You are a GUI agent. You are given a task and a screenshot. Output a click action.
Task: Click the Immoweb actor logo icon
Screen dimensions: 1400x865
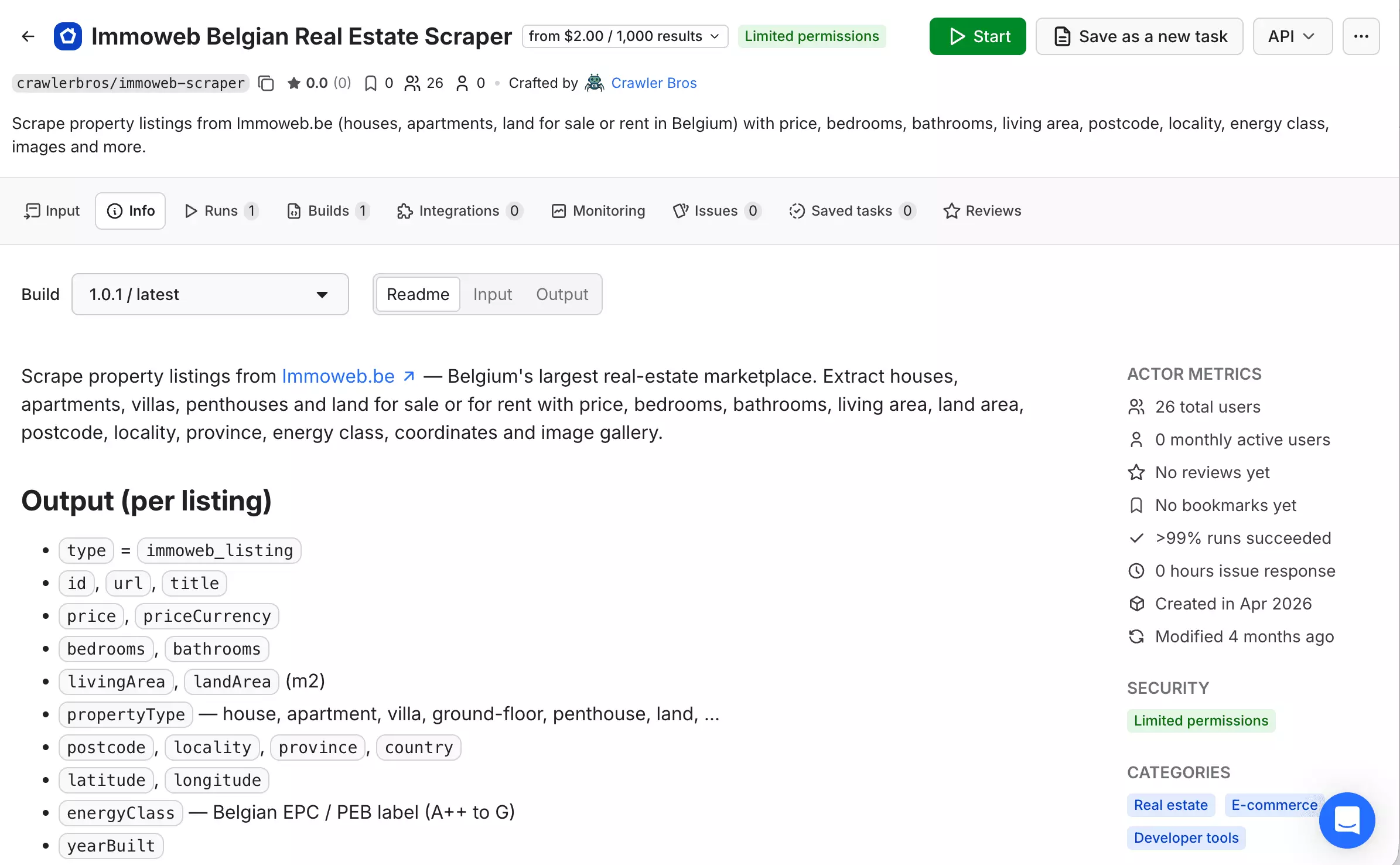(68, 36)
